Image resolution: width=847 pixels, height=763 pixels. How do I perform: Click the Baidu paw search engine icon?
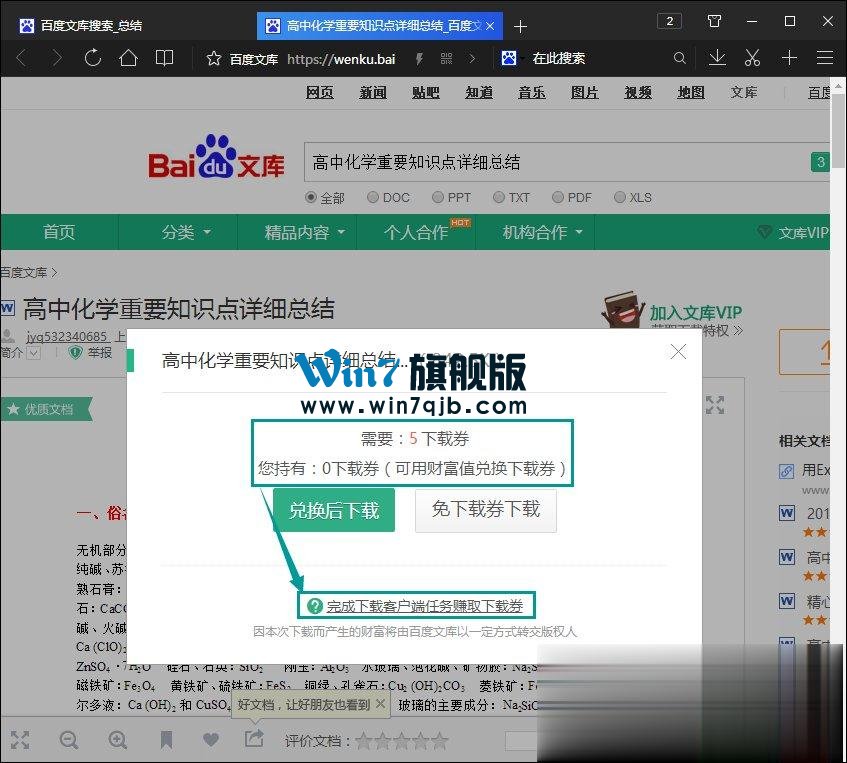(x=509, y=58)
